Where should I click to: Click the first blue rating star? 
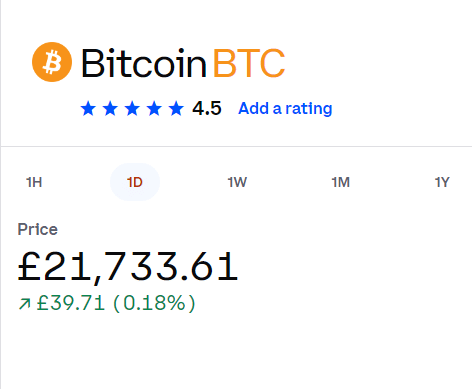[x=88, y=109]
